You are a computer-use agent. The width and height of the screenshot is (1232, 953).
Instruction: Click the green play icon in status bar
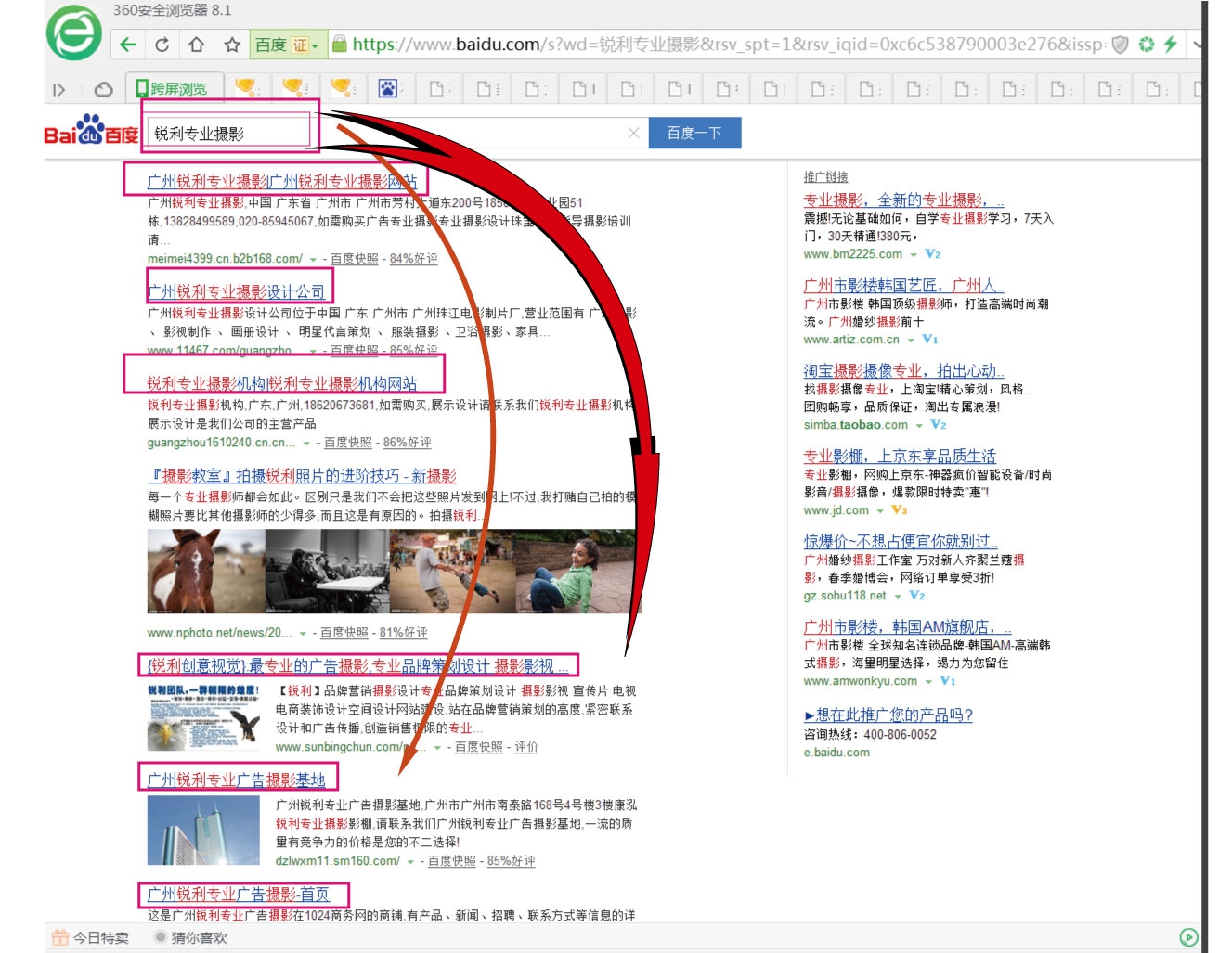pos(1188,937)
